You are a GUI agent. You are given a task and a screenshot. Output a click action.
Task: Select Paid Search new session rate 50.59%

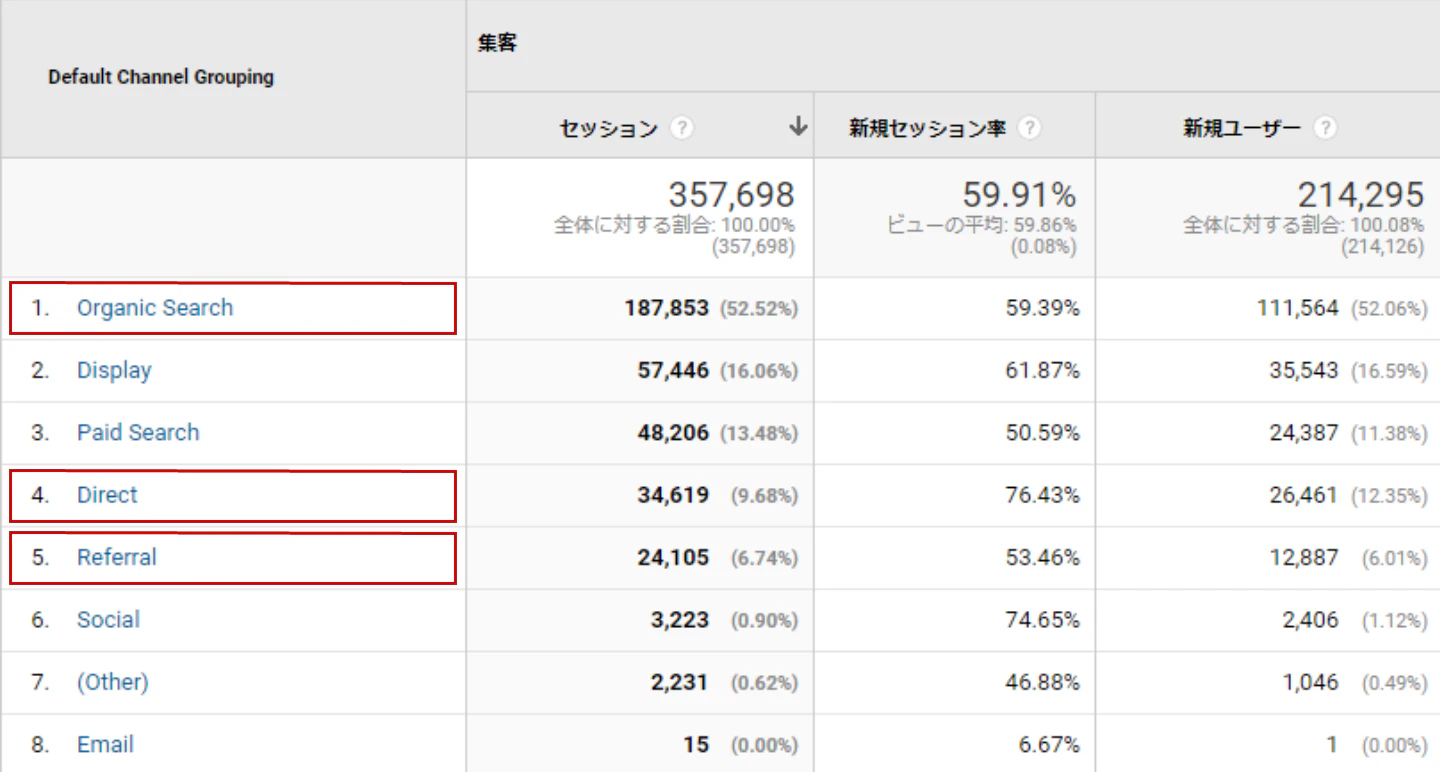pyautogui.click(x=1043, y=433)
